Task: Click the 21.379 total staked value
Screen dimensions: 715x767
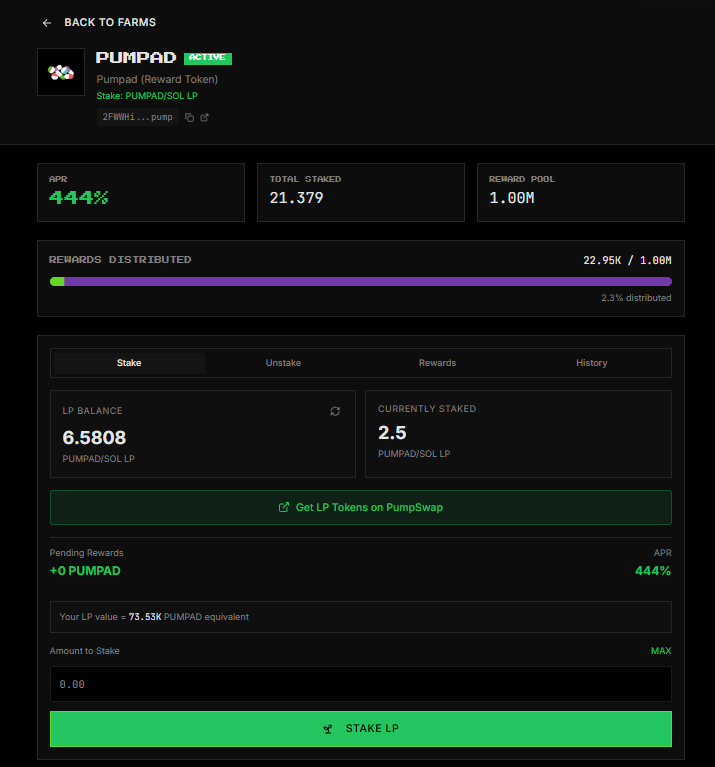Action: [x=296, y=198]
